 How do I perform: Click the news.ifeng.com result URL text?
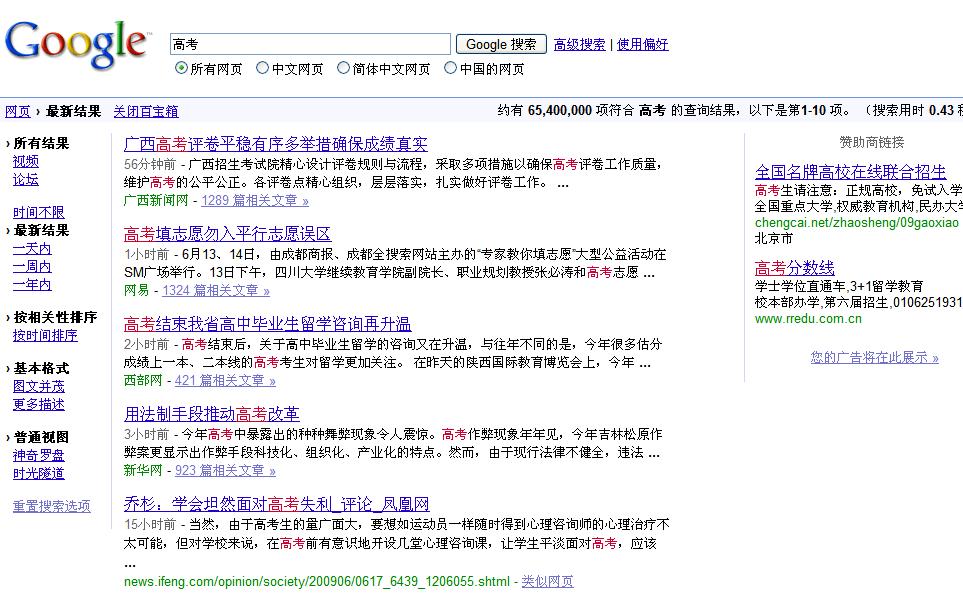point(317,581)
